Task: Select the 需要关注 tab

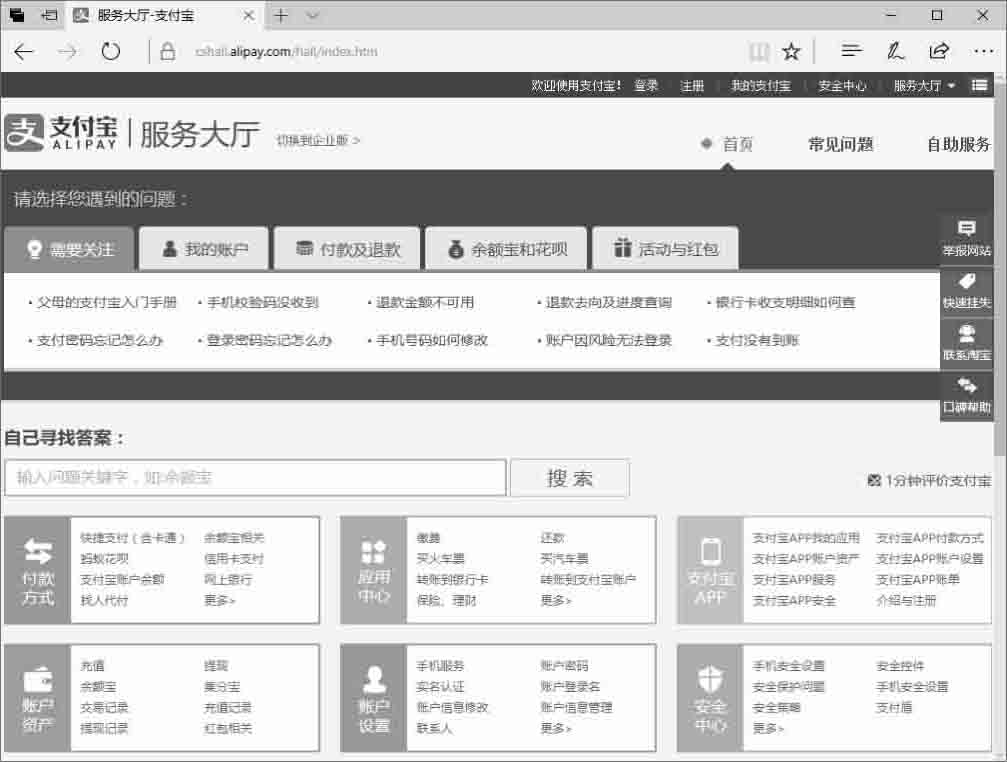Action: pos(69,249)
